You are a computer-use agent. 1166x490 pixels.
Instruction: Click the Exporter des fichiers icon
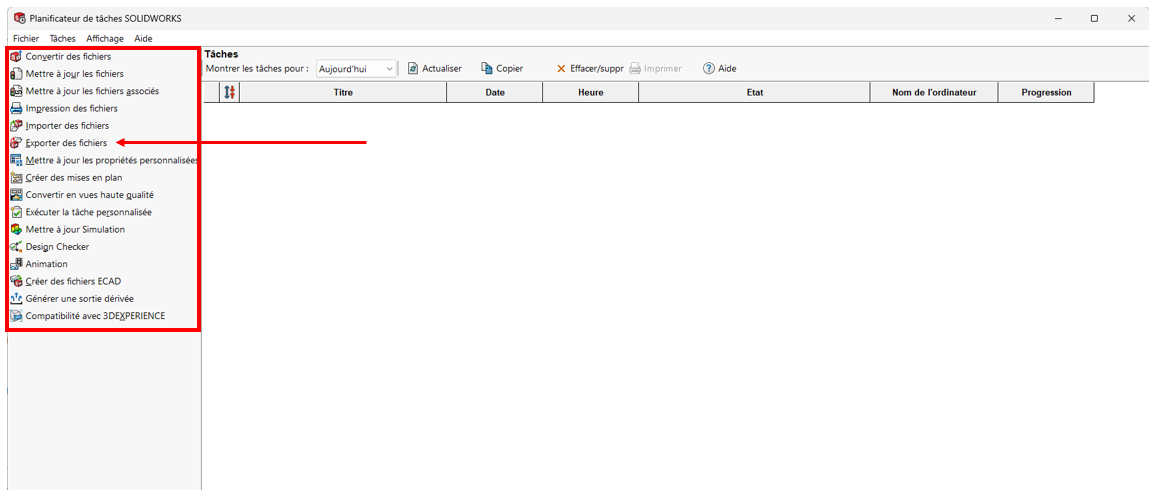coord(16,143)
